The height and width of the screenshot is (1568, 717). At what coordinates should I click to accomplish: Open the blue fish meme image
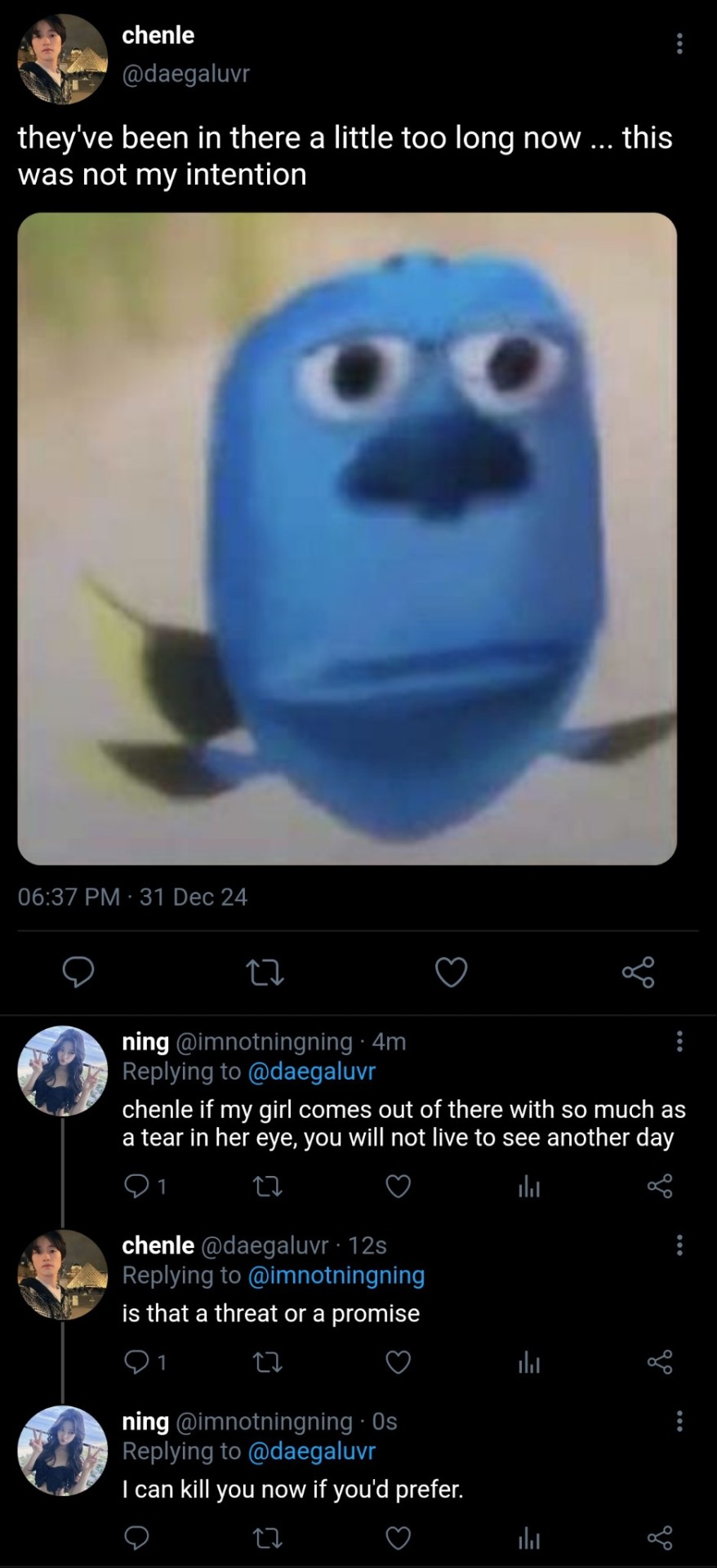[x=347, y=538]
